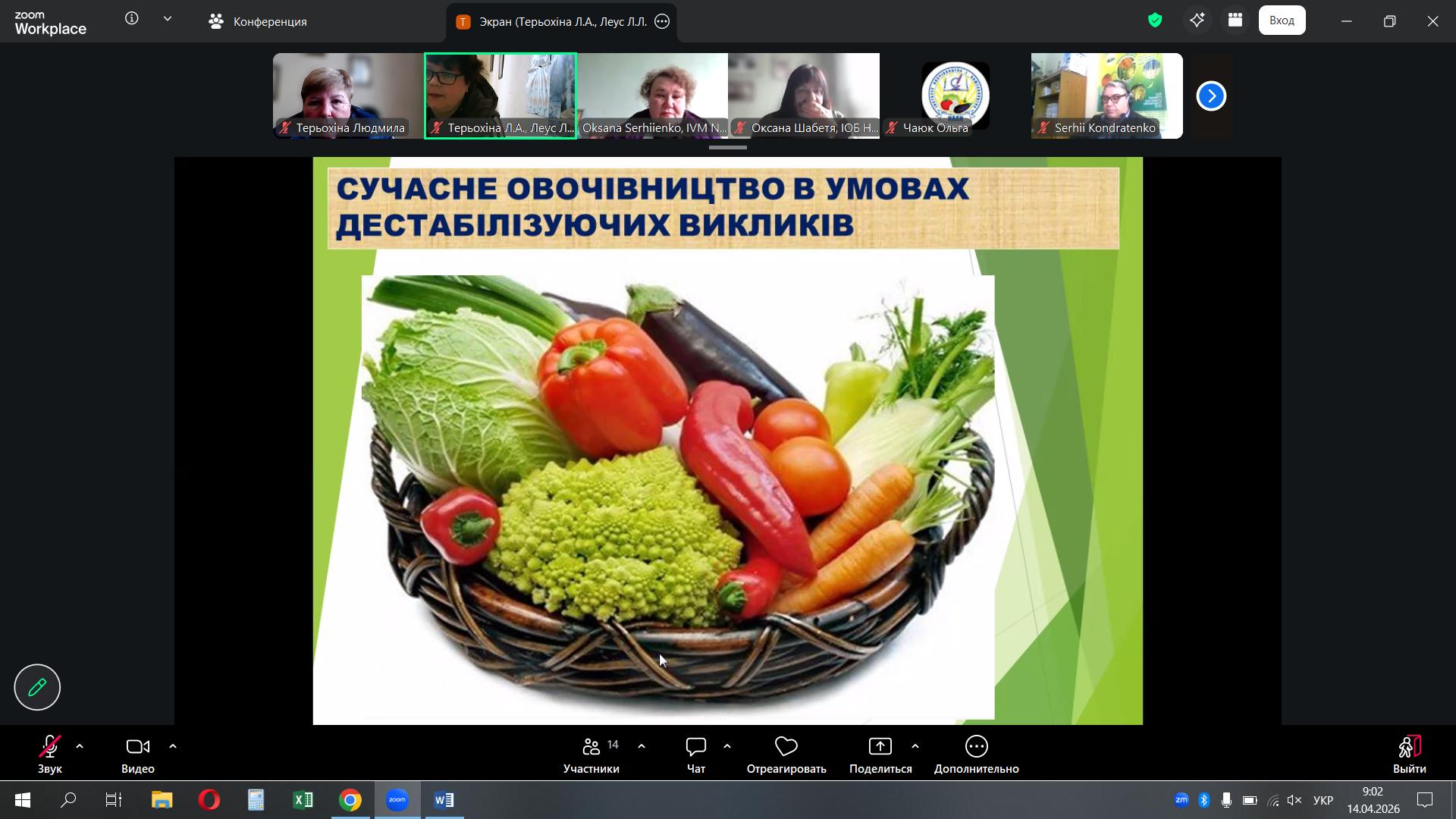Click the green encryption shield icon
Image resolution: width=1456 pixels, height=819 pixels.
1155,21
